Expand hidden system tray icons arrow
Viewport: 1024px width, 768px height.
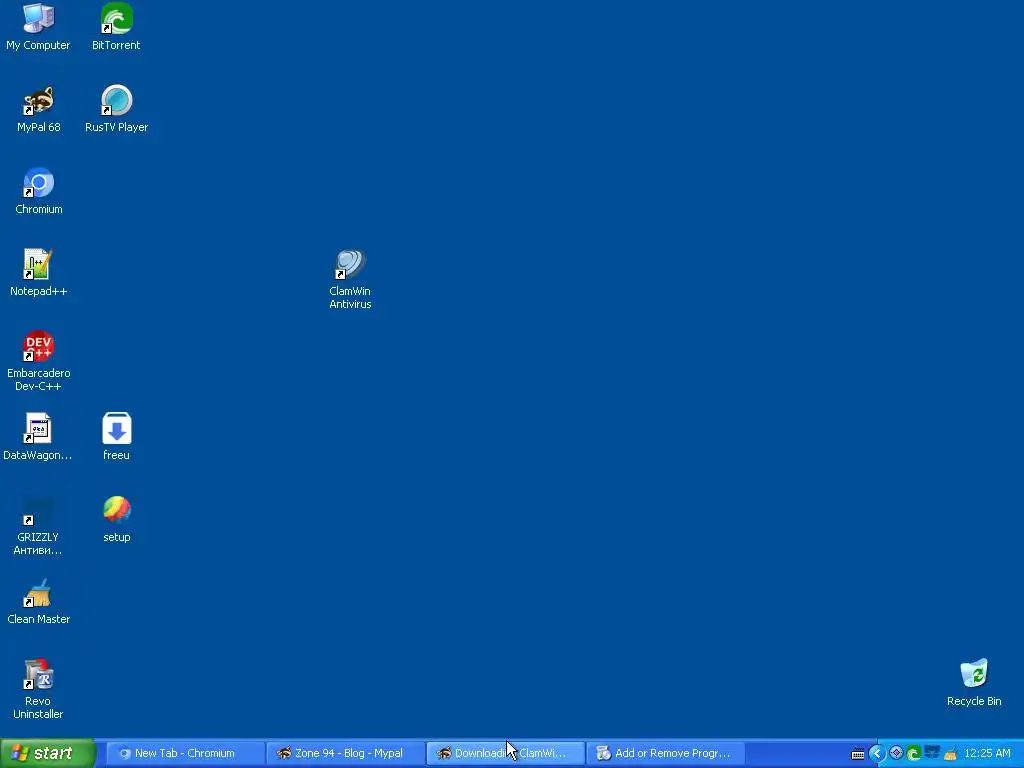(877, 753)
